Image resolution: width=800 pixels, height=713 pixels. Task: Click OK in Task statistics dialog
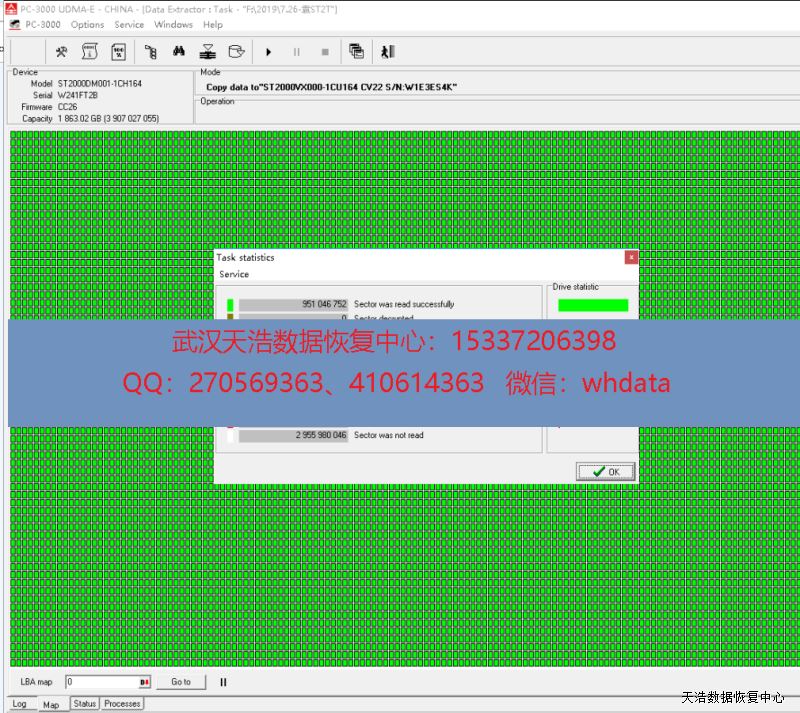coord(605,471)
